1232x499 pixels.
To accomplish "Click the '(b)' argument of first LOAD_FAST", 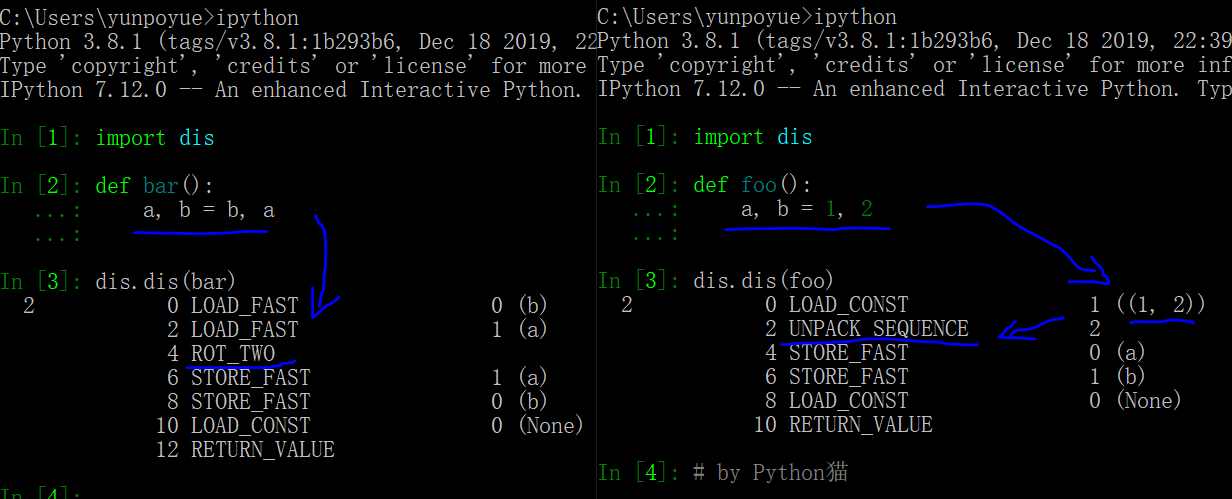I will click(x=533, y=305).
